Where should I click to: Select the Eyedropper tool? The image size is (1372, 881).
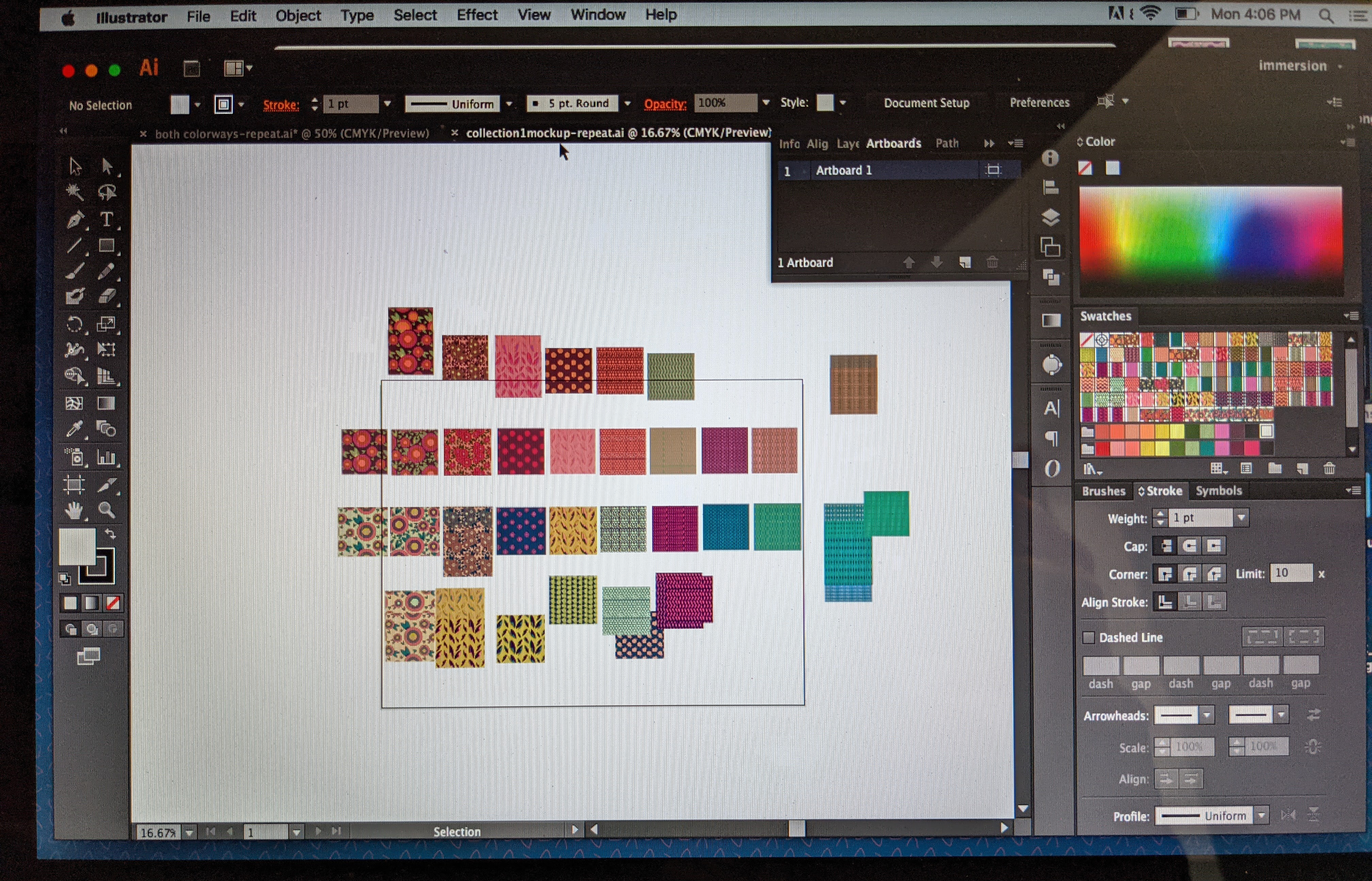tap(74, 429)
